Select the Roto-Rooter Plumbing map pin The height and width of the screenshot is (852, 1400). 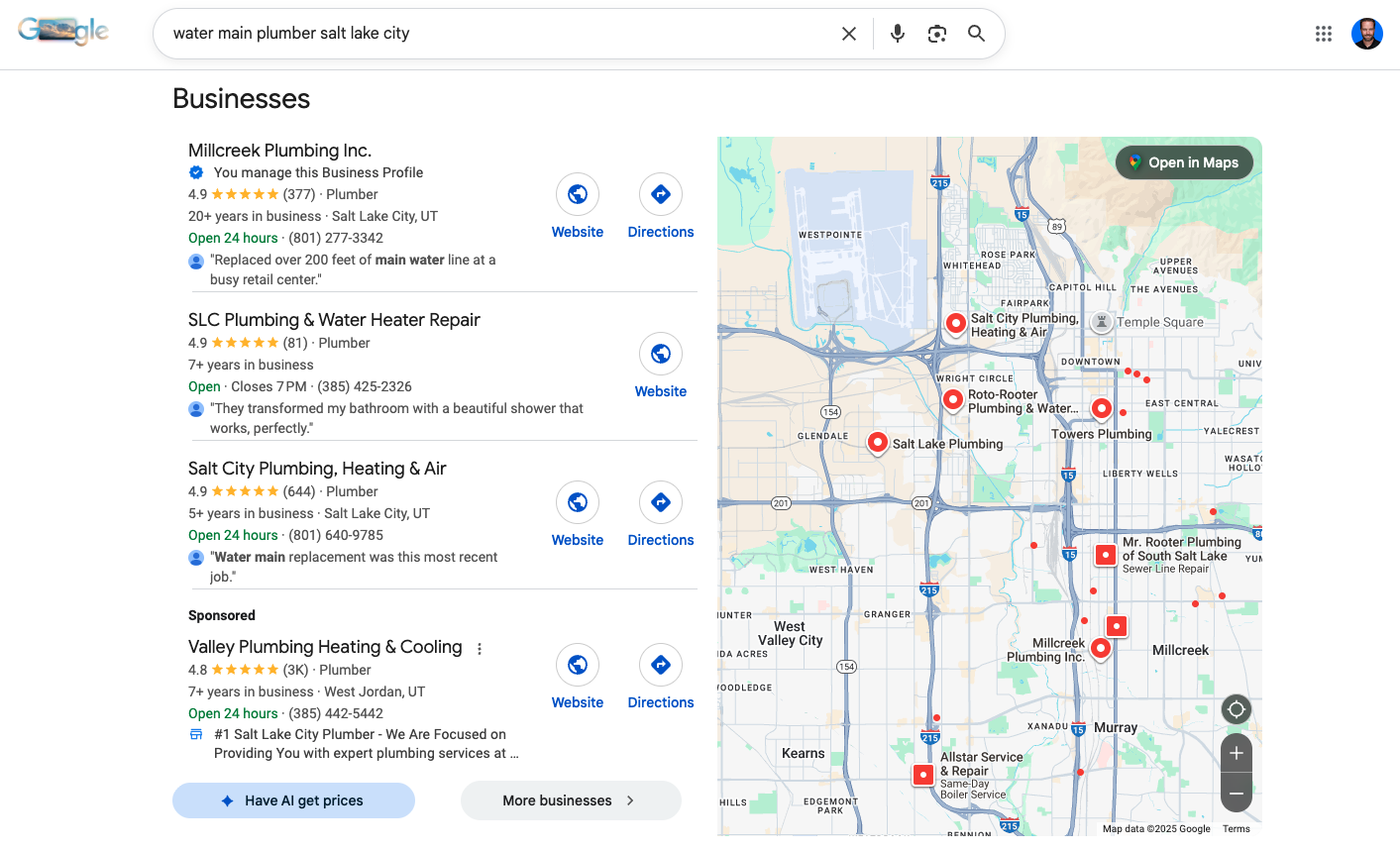click(x=953, y=399)
